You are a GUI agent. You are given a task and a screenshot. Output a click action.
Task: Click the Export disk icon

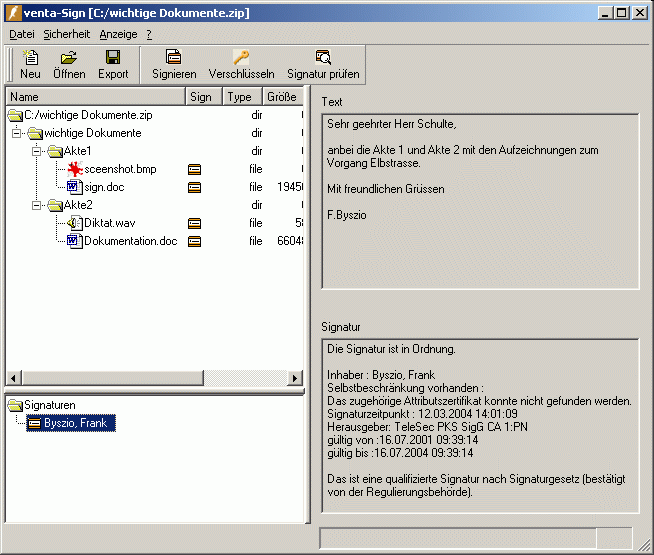coord(113,57)
